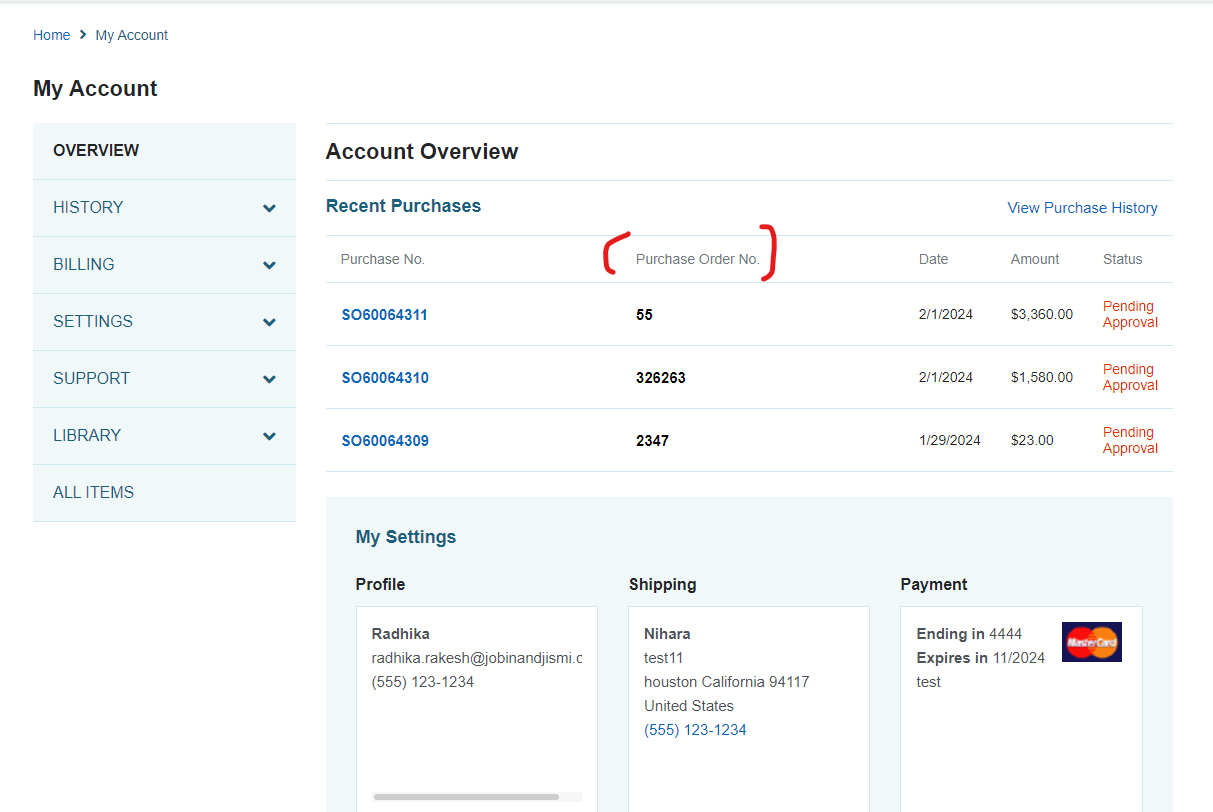This screenshot has width=1213, height=812.
Task: Click the Purchase Order No. column header
Action: (x=697, y=259)
